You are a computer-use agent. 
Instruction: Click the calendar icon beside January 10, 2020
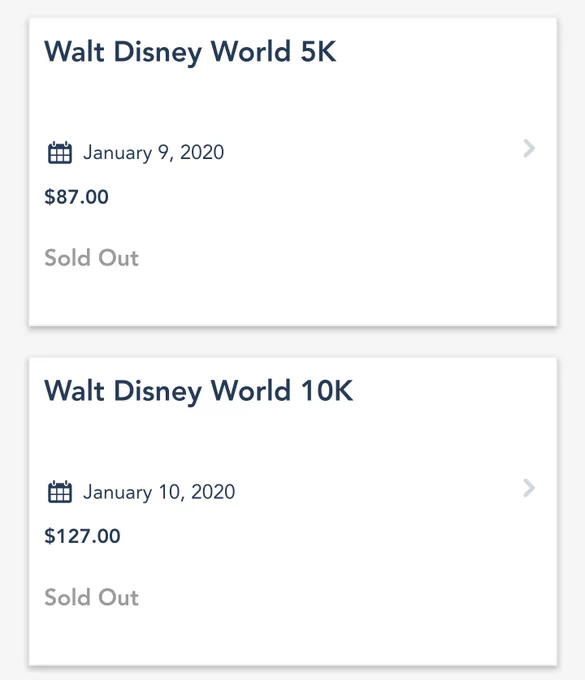[59, 492]
